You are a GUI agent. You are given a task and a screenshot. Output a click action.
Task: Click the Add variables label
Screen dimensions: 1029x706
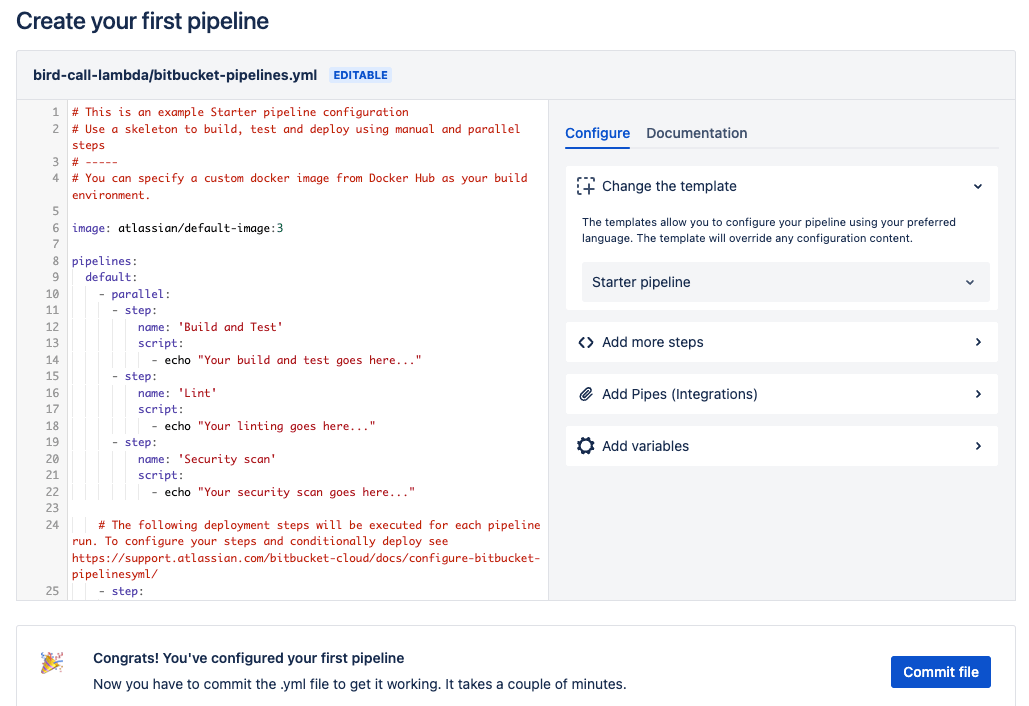coord(645,446)
